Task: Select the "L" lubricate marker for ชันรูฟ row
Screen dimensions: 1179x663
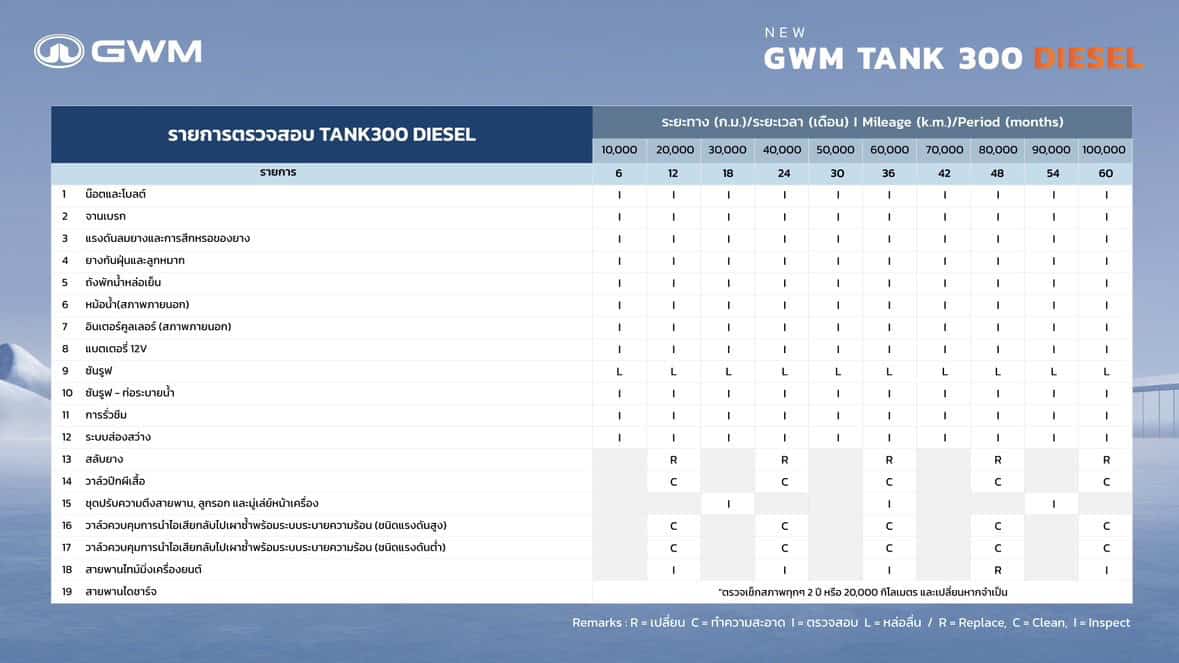Action: point(618,370)
